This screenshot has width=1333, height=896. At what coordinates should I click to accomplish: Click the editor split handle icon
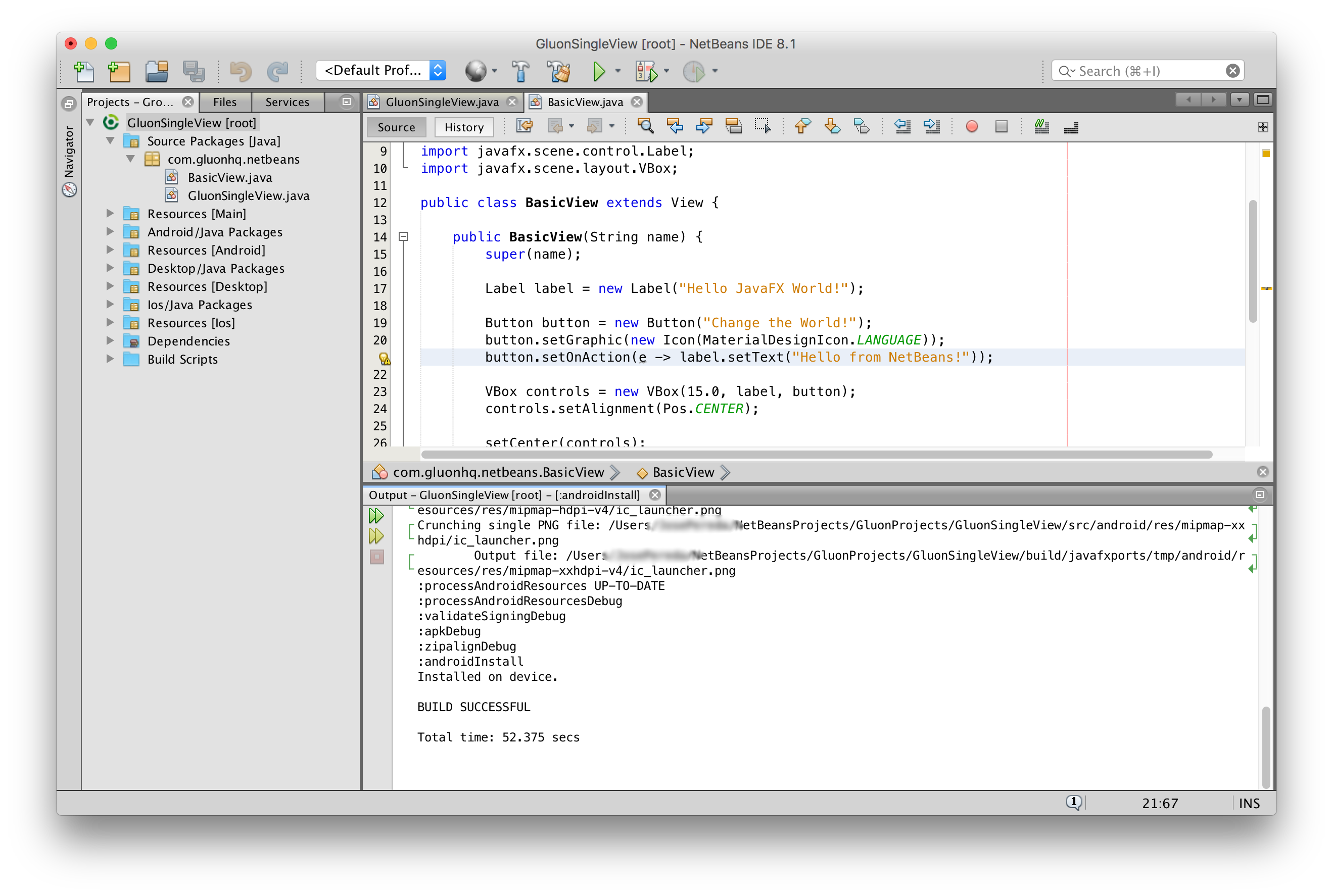[1263, 127]
